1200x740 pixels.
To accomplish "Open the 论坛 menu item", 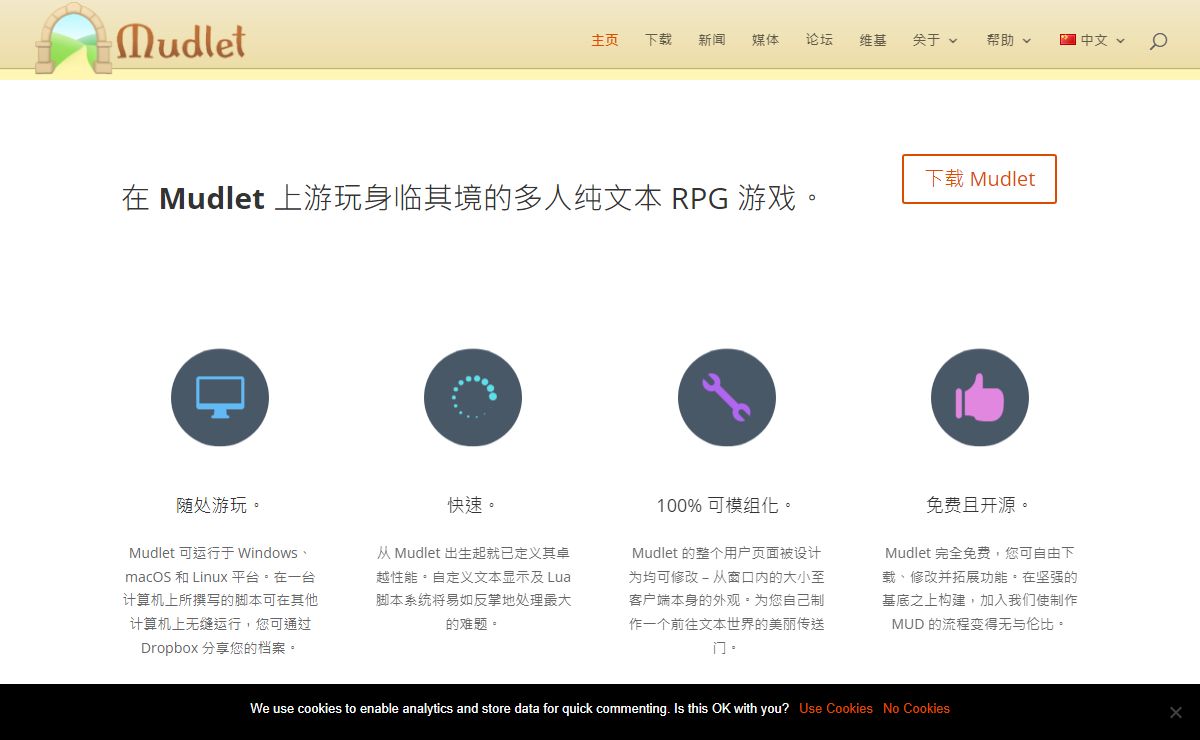I will 819,40.
